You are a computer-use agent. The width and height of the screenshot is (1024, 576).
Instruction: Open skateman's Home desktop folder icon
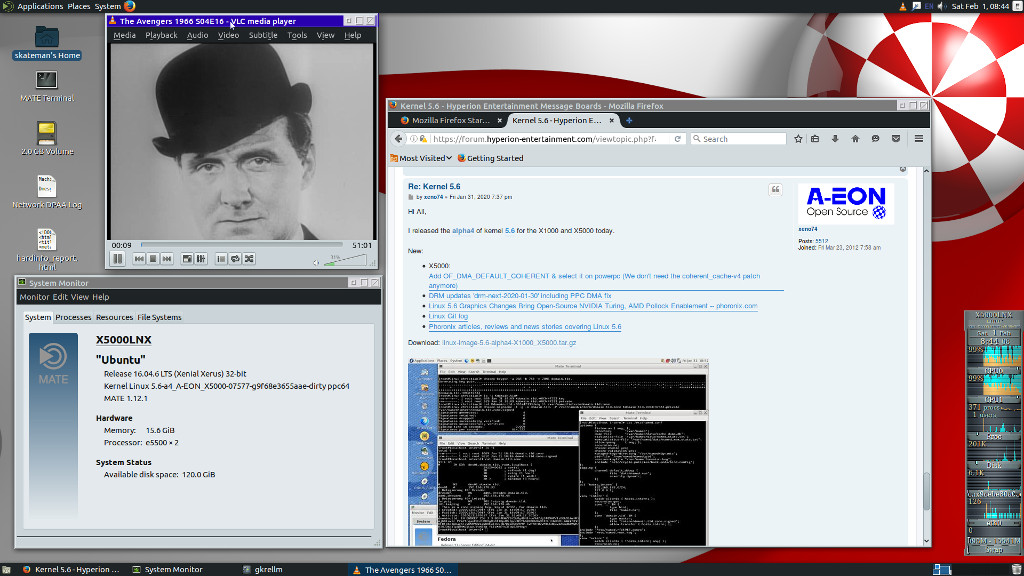[x=46, y=42]
